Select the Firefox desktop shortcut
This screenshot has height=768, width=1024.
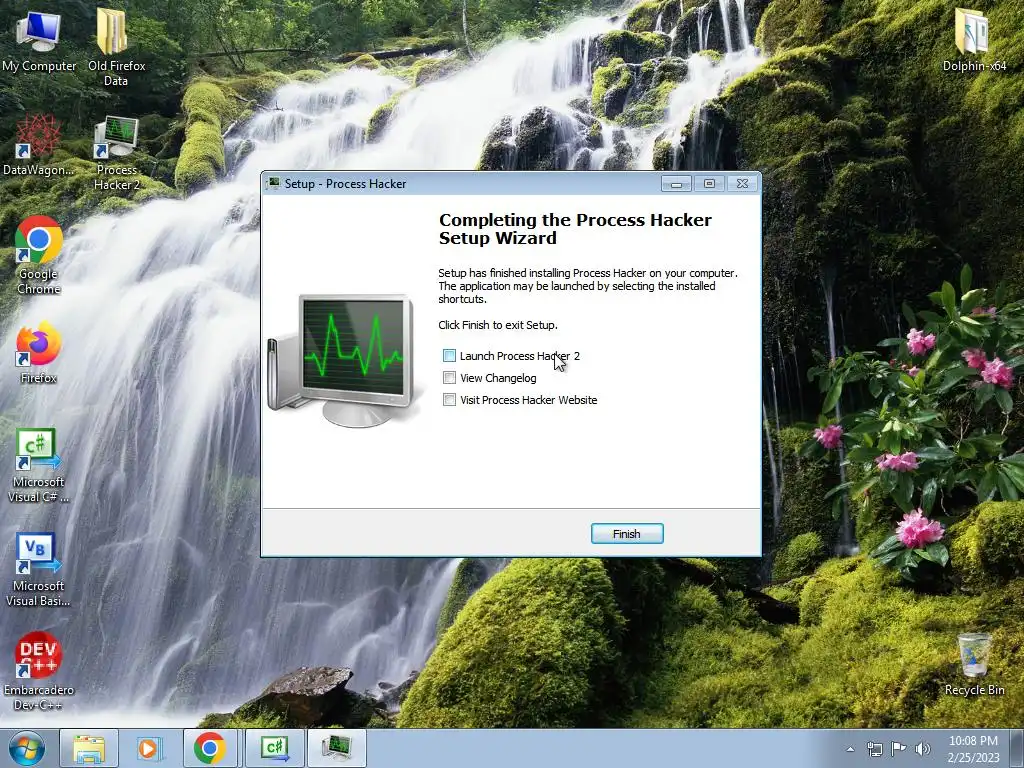pos(39,352)
